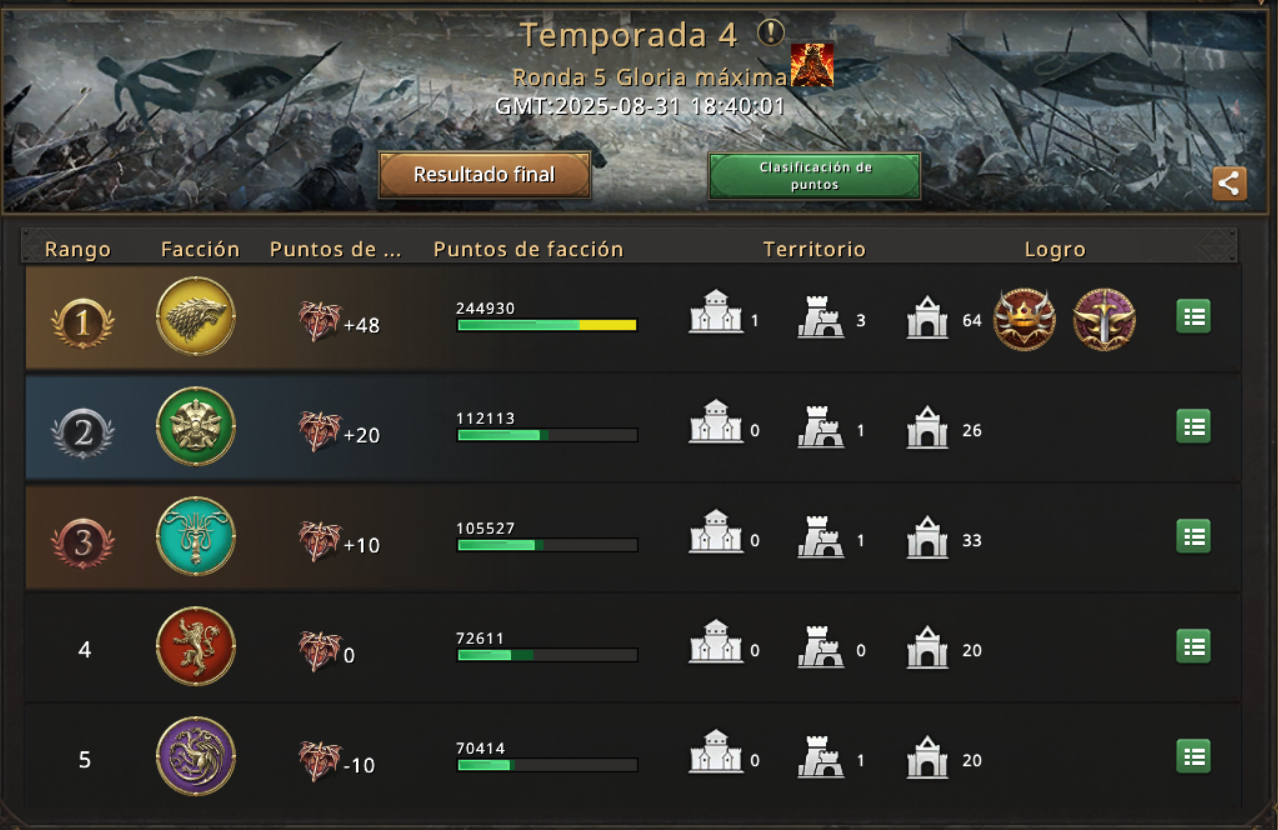Click the purple Targaryen dragon faction emblem
The image size is (1278, 830).
click(x=196, y=757)
